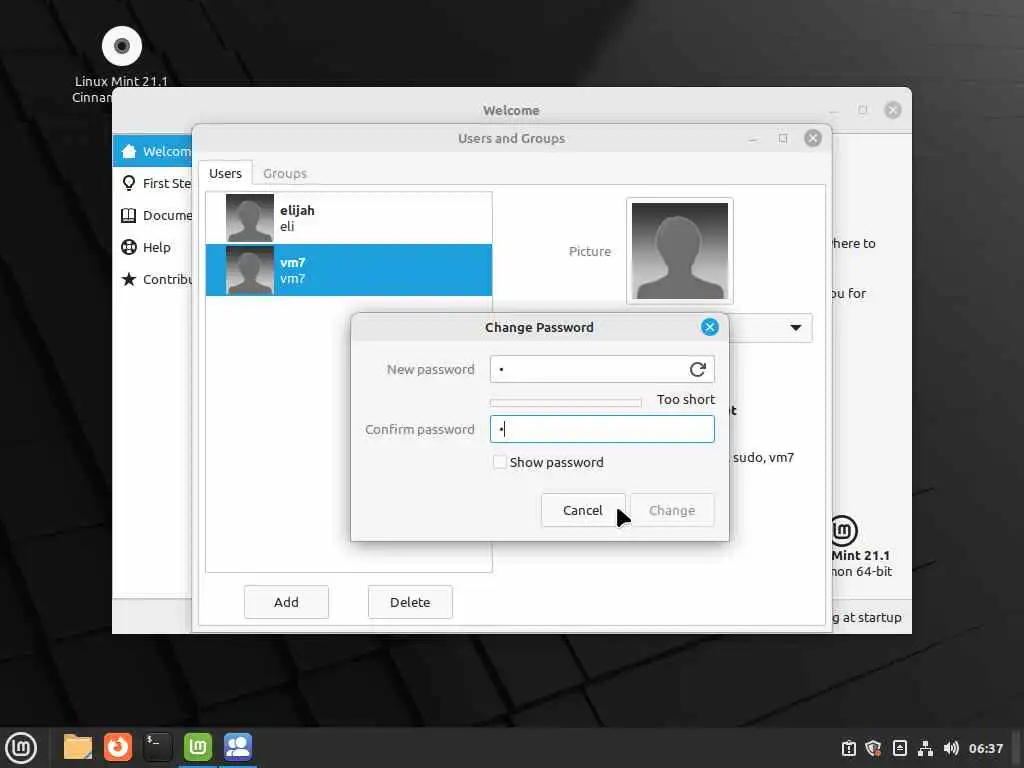The width and height of the screenshot is (1024, 768).
Task: Open the volume tray icon
Action: click(x=951, y=748)
